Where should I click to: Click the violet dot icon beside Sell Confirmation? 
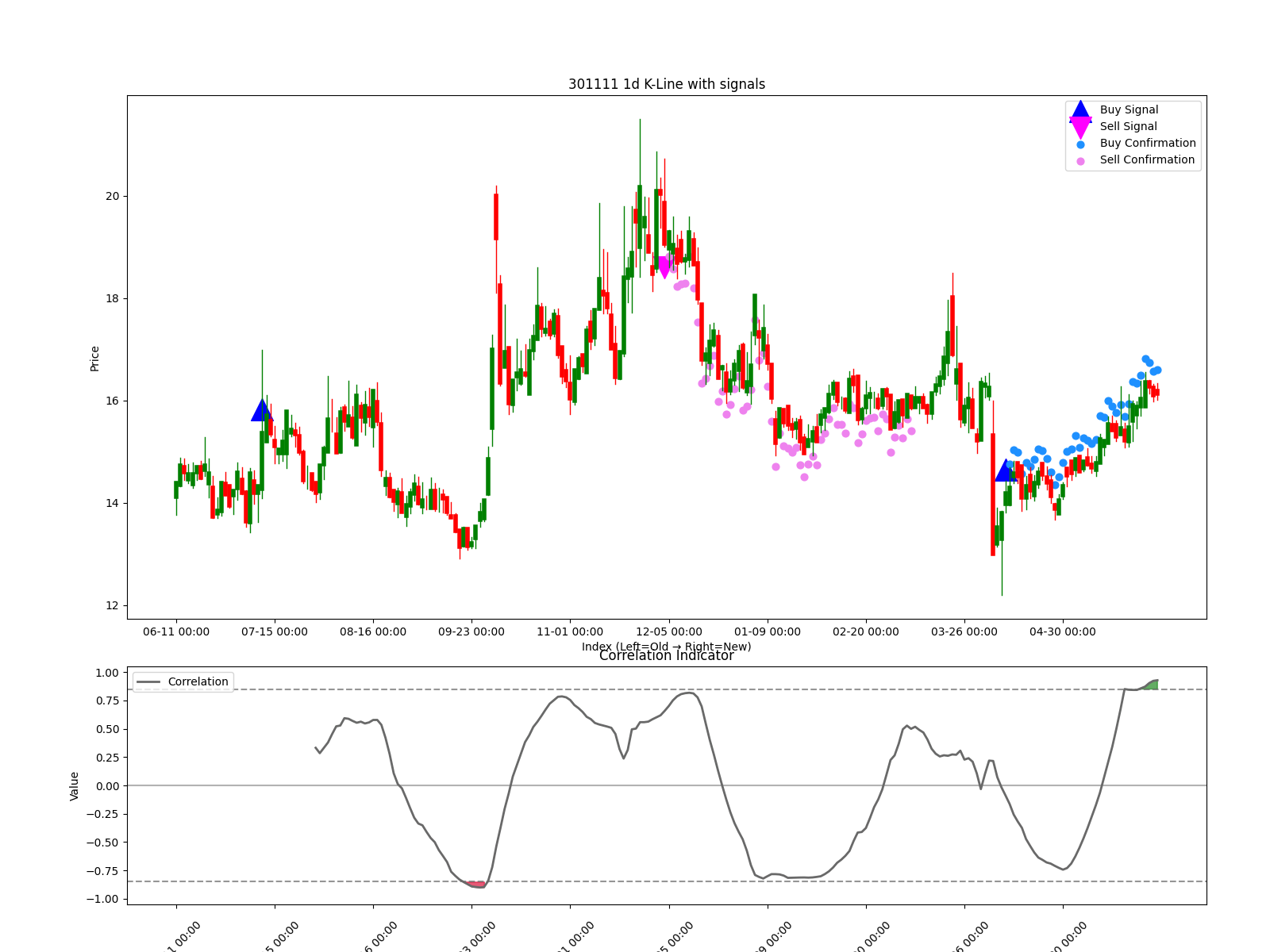point(1080,161)
